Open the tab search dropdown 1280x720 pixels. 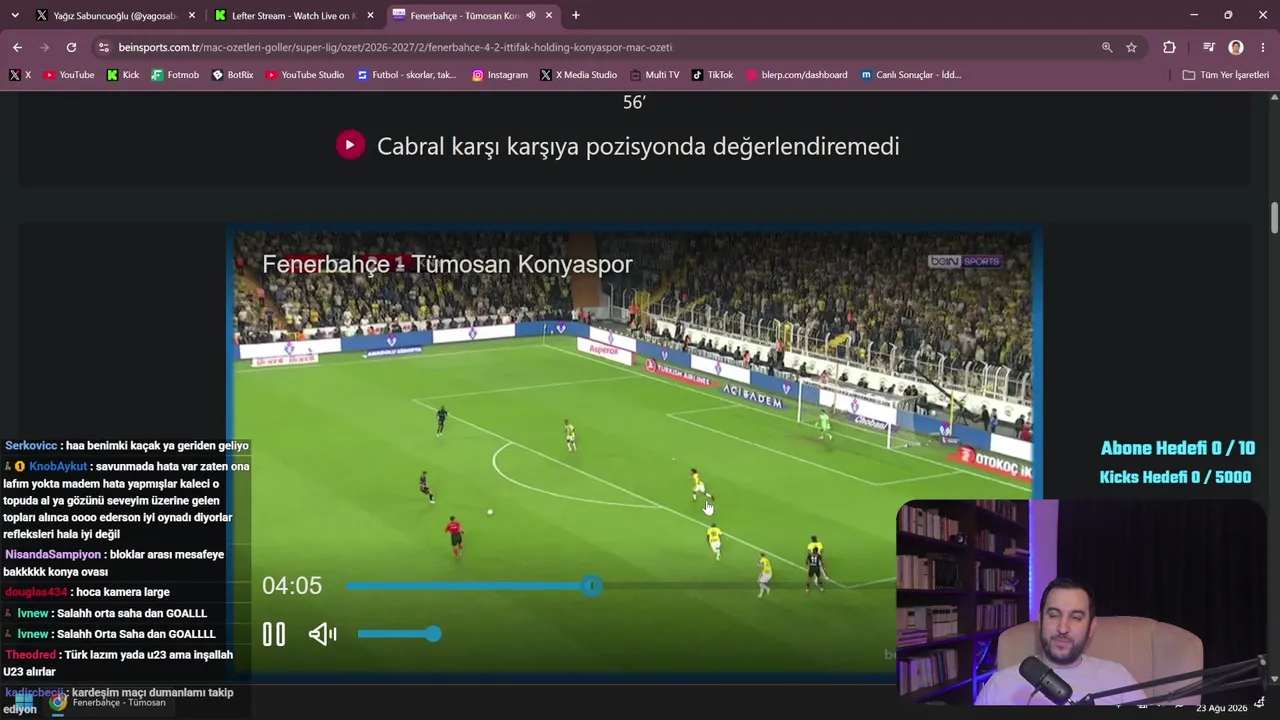[14, 16]
